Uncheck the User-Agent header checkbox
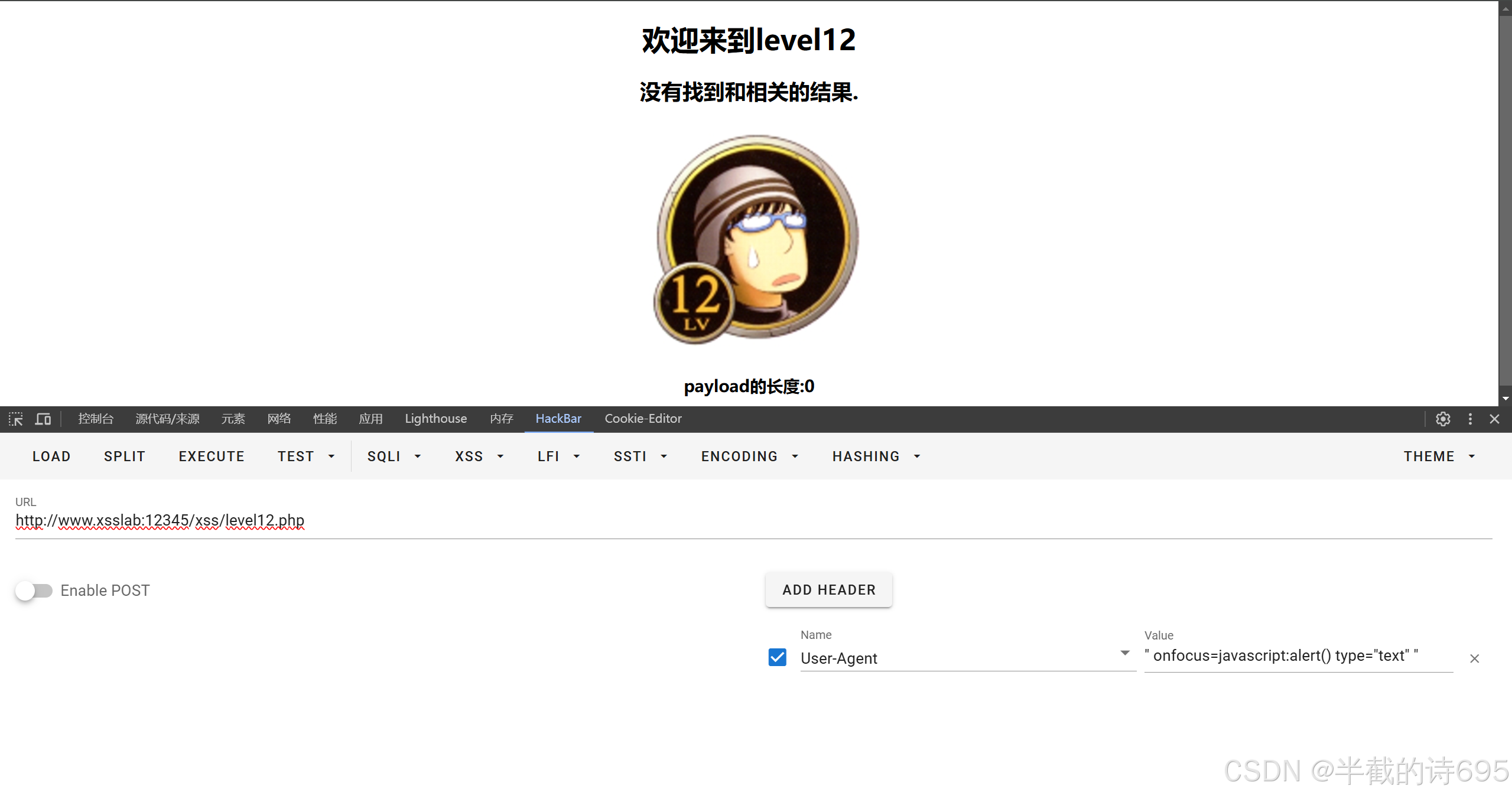Viewport: 1512px width, 796px height. click(777, 657)
